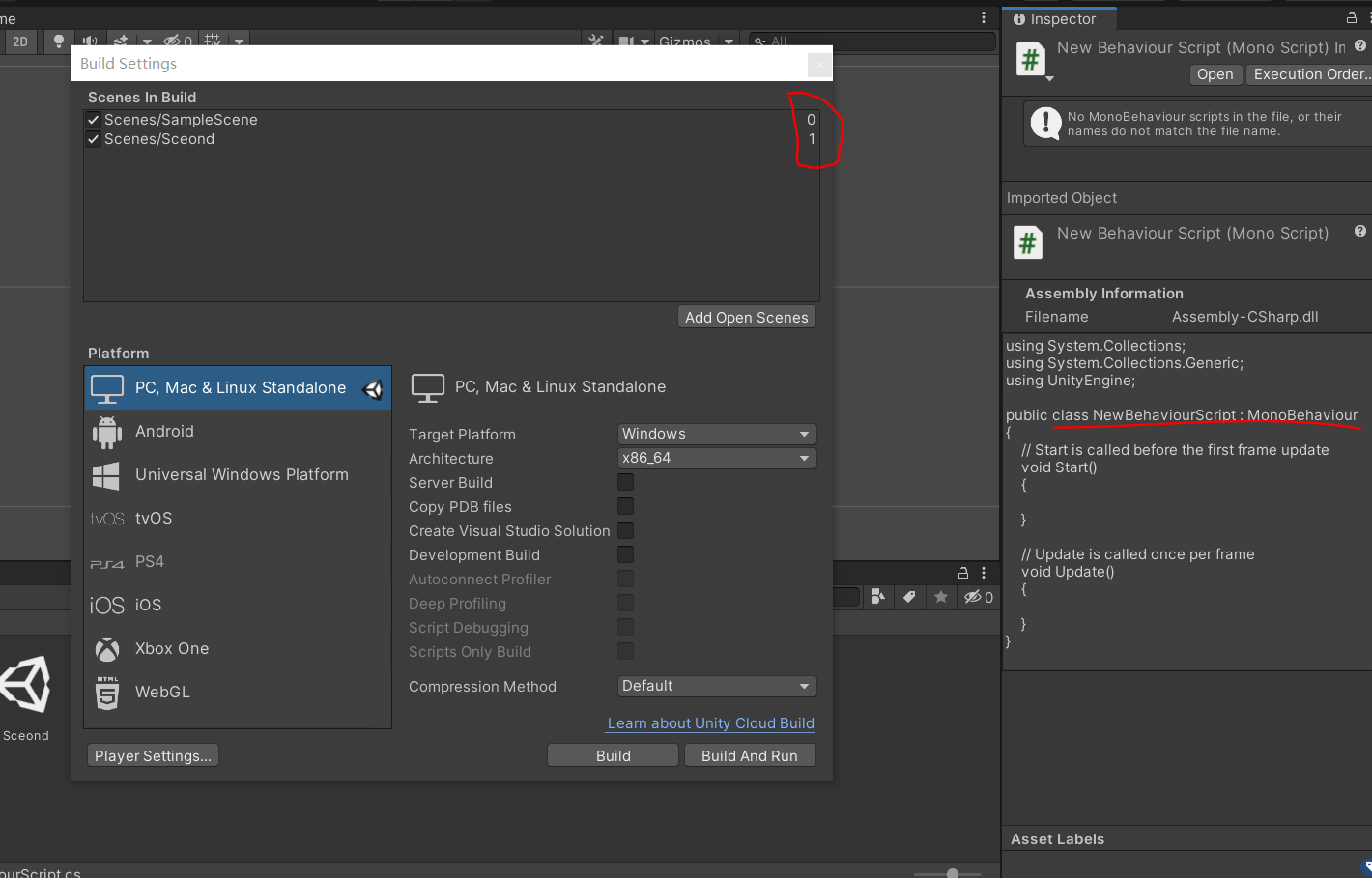Select Android platform in the list
This screenshot has width=1372, height=878.
pyautogui.click(x=164, y=432)
